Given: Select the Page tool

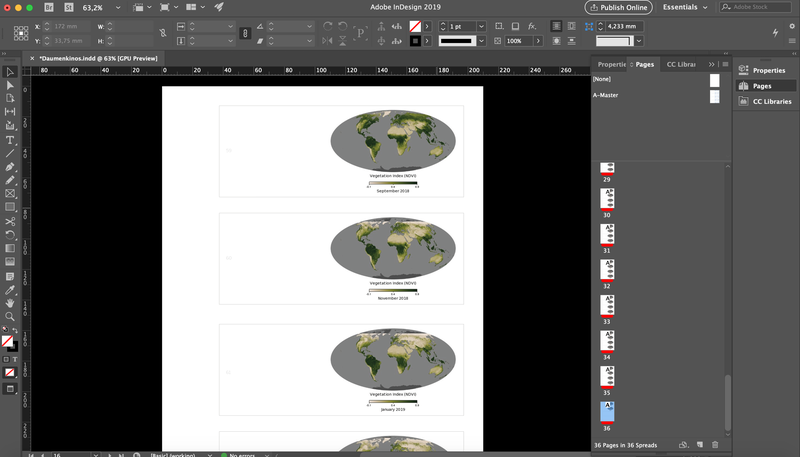Looking at the screenshot, I should [x=10, y=98].
